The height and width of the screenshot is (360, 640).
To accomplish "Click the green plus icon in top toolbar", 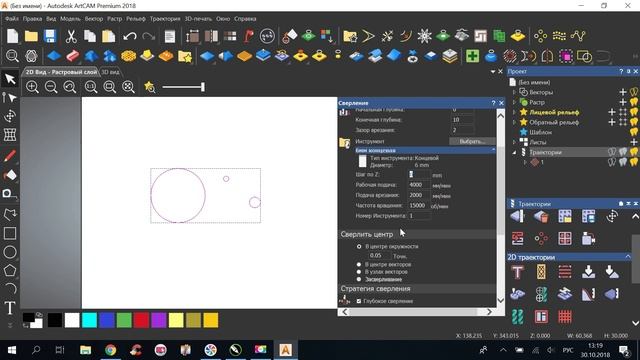I will tap(472, 56).
